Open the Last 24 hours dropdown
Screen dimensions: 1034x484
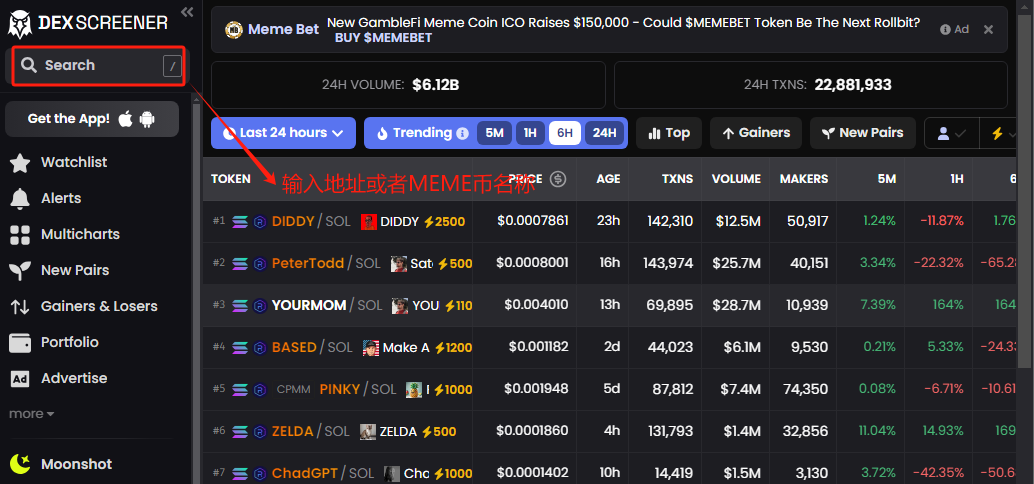[284, 133]
